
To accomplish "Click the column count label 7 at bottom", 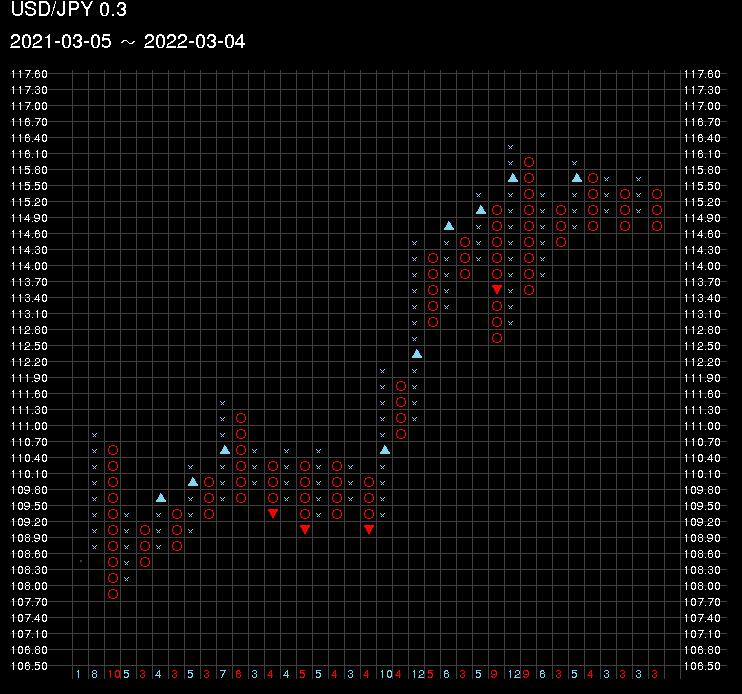I will pyautogui.click(x=222, y=675).
